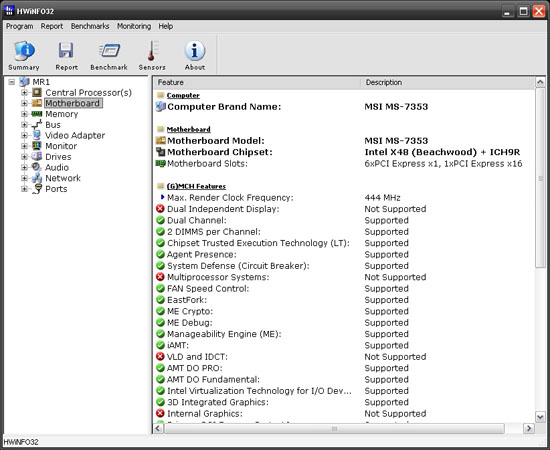Select the Computer section heading
This screenshot has width=550, height=450.
(x=183, y=95)
